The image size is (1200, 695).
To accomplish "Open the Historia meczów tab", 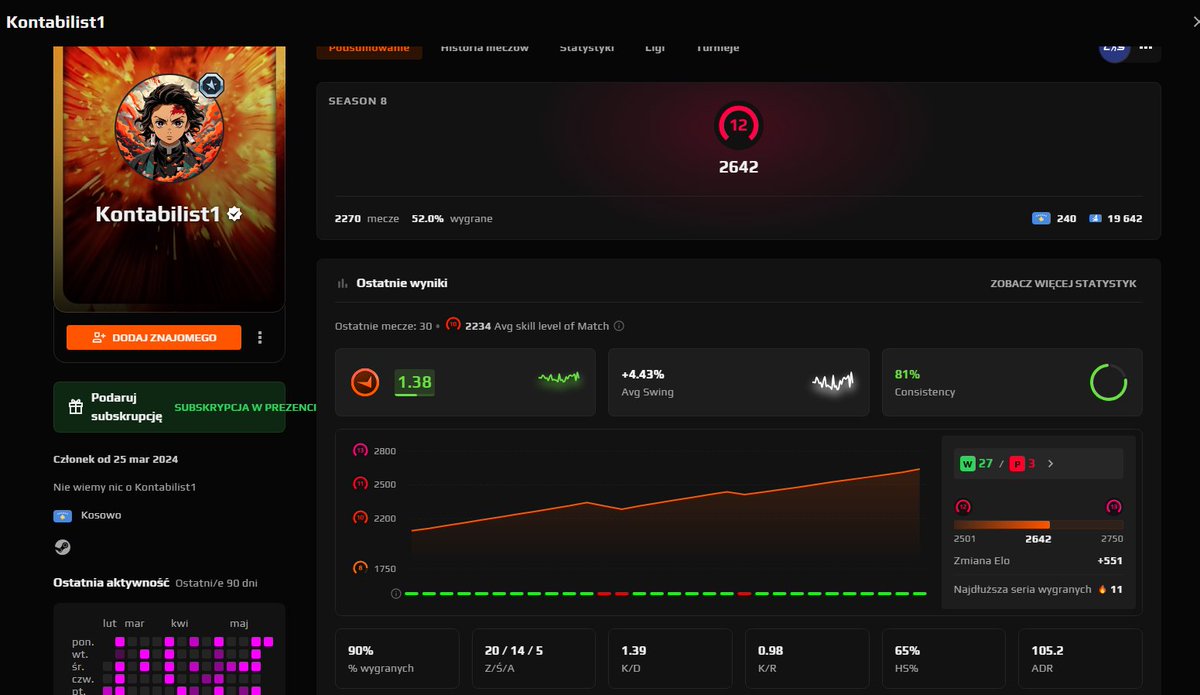I will 484,47.
